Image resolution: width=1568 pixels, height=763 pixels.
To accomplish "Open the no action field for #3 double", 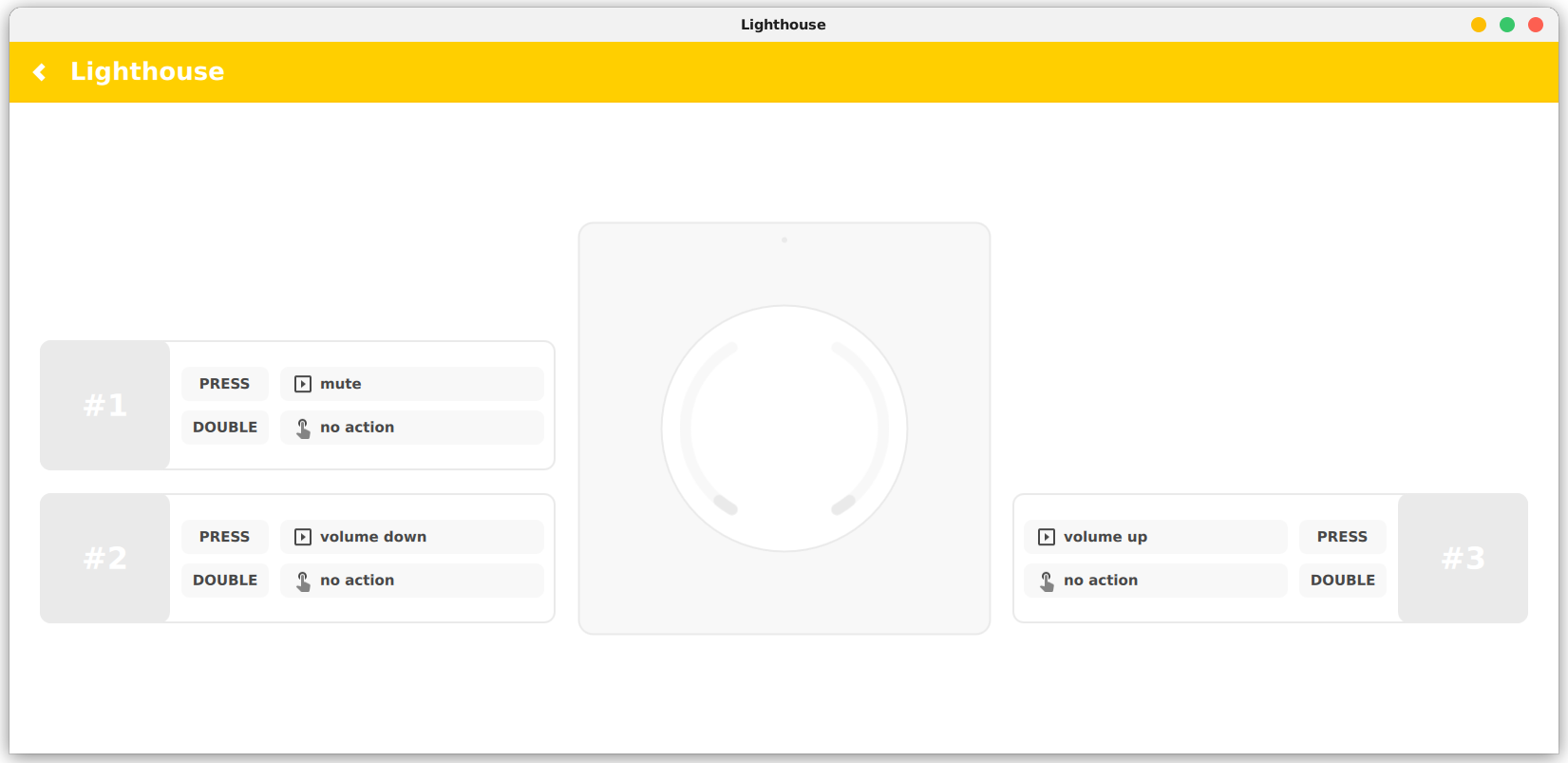I will [x=1156, y=581].
